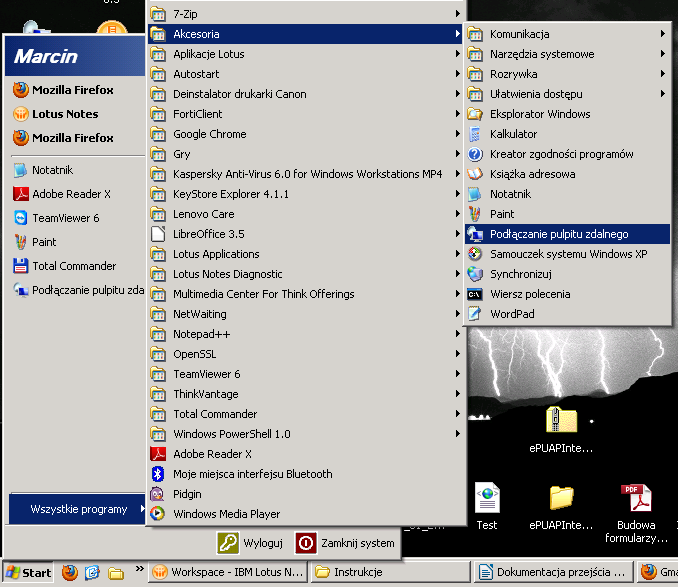Open Wiersz polecenia command prompt icon
The width and height of the screenshot is (678, 587).
point(475,294)
